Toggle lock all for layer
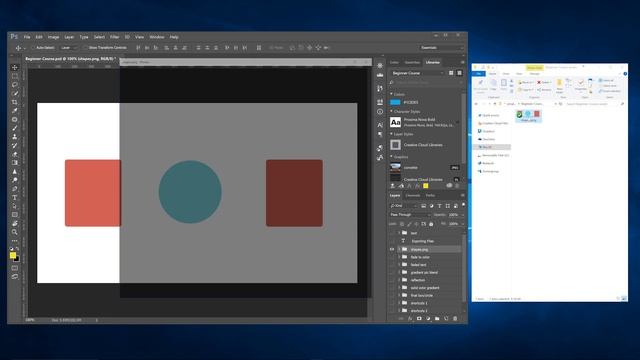Viewport: 640px width, 360px height. [431, 224]
